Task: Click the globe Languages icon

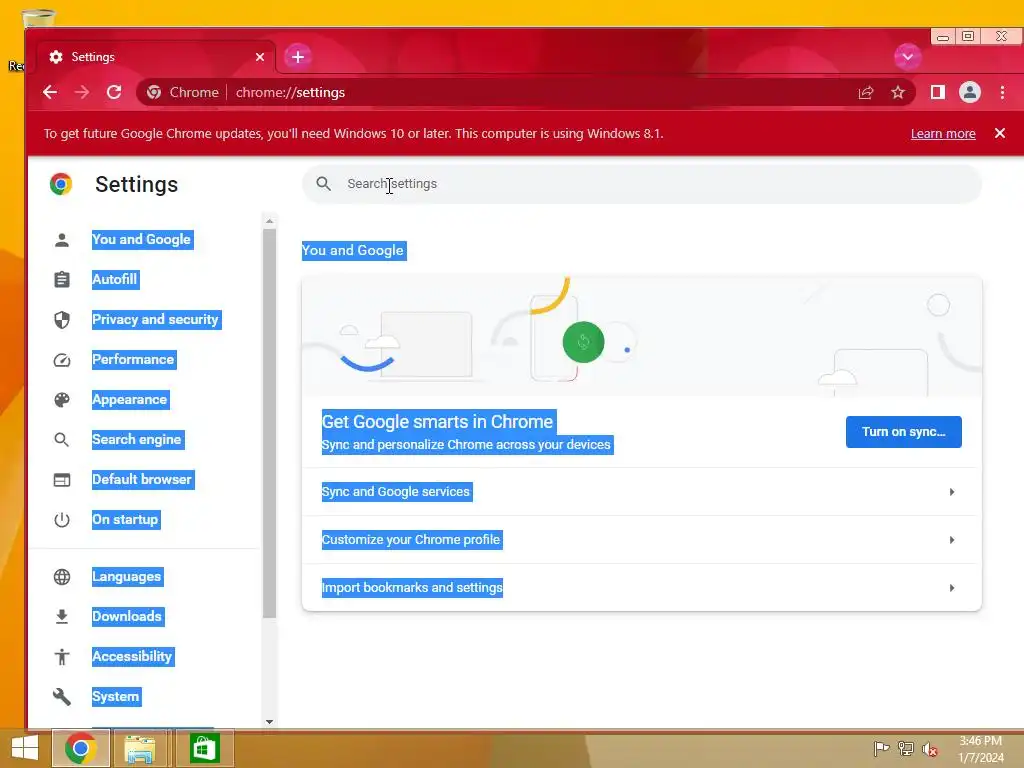Action: point(62,577)
